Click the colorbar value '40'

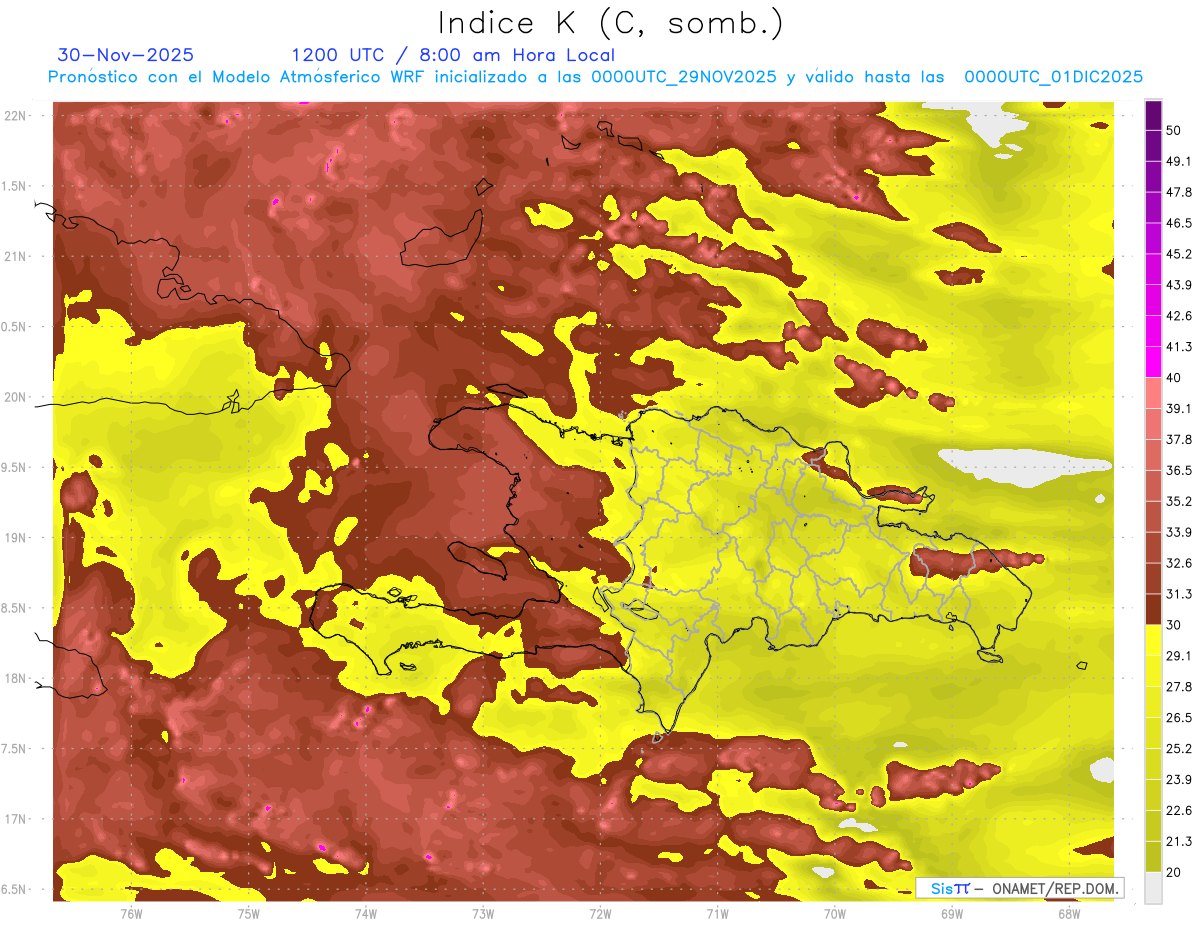(x=1175, y=377)
